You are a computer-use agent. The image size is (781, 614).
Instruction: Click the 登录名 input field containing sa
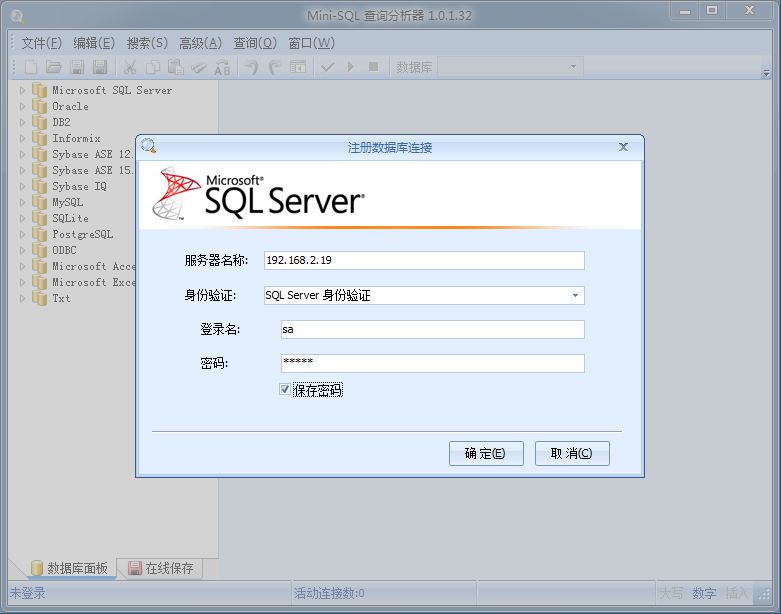(432, 329)
